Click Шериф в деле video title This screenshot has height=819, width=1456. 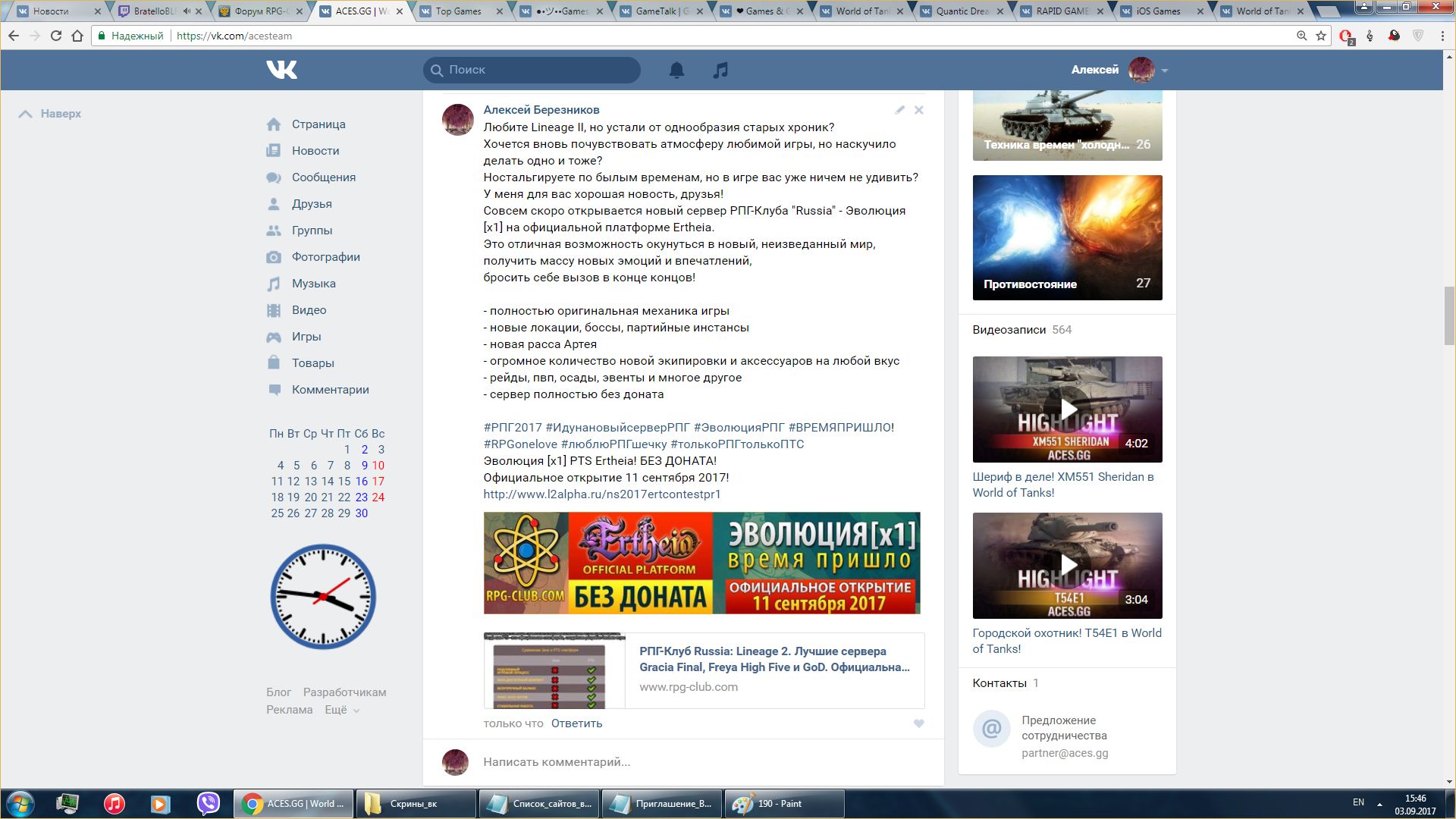pos(1063,485)
